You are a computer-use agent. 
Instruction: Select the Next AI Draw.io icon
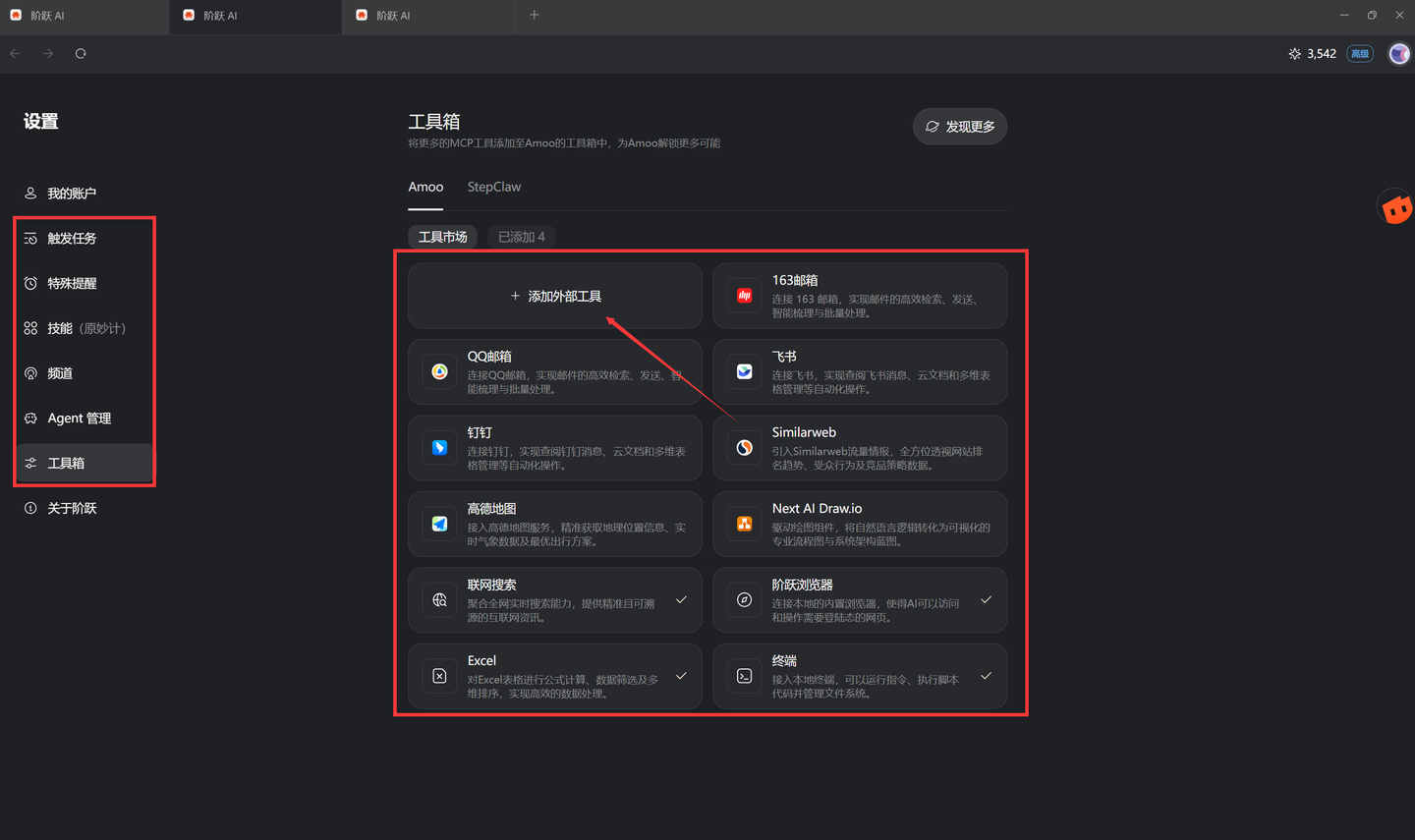[745, 524]
